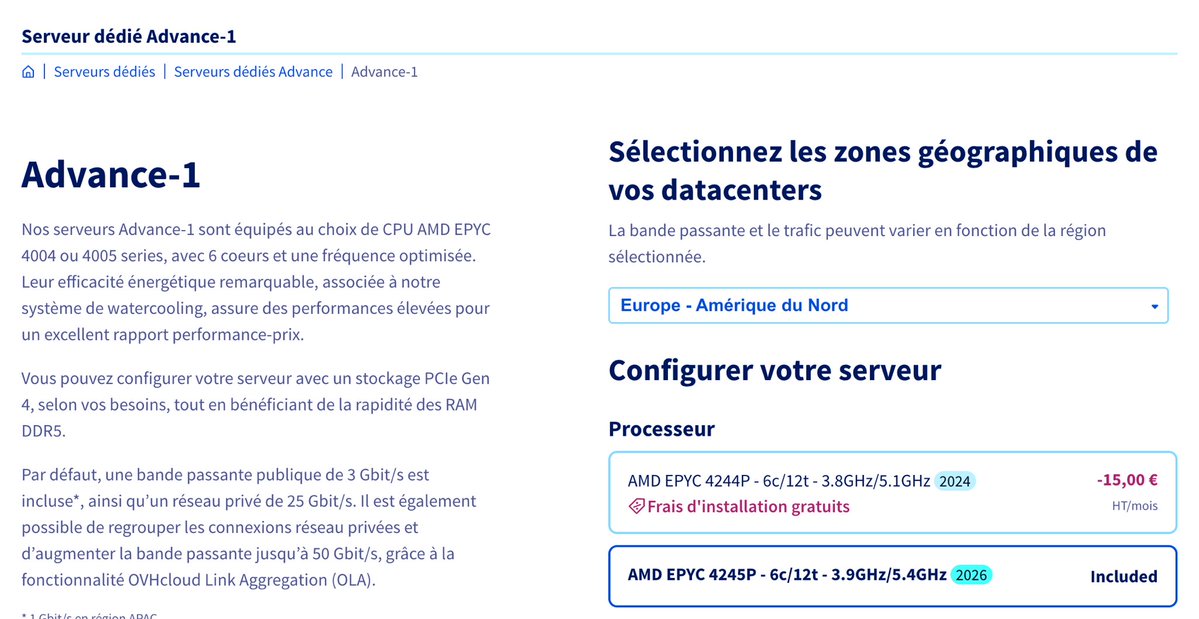Open the Serveurs dédiés breadcrumb link
Screen dimensions: 1199x619
[x=104, y=72]
